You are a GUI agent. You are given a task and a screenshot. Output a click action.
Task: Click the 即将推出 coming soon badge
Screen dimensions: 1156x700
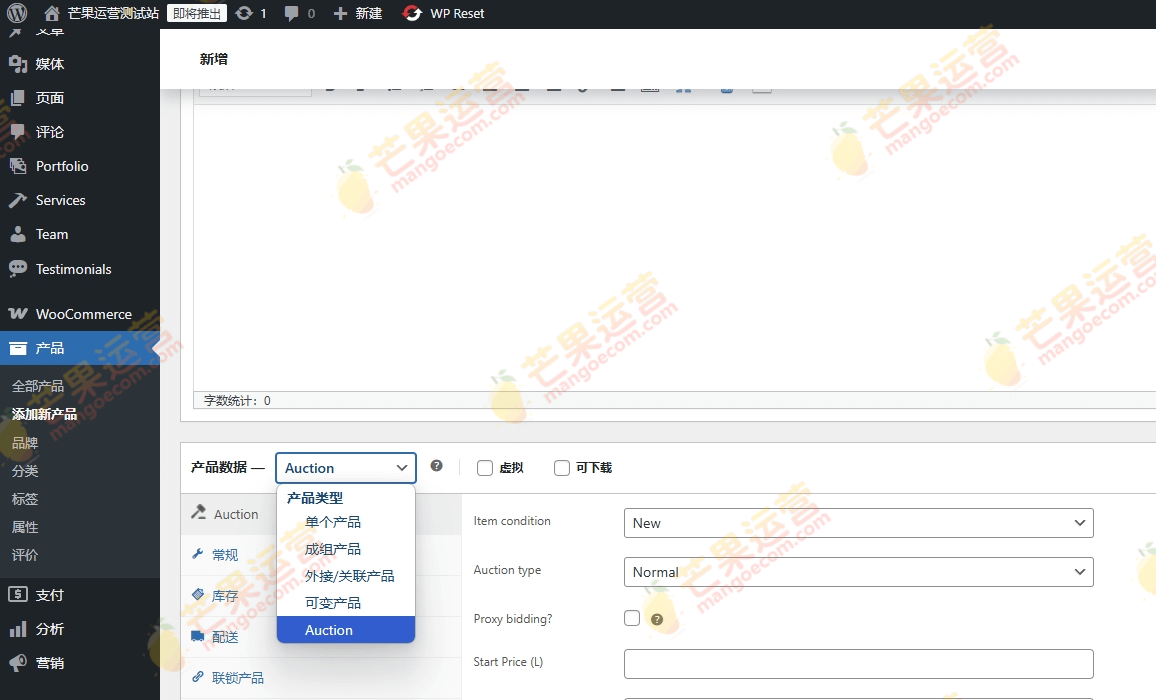click(197, 13)
